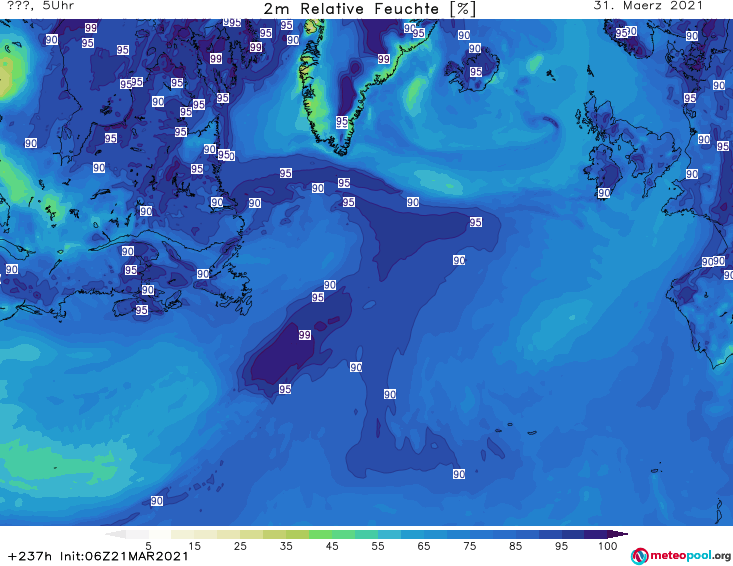Click legend tick label '75'

tap(470, 546)
